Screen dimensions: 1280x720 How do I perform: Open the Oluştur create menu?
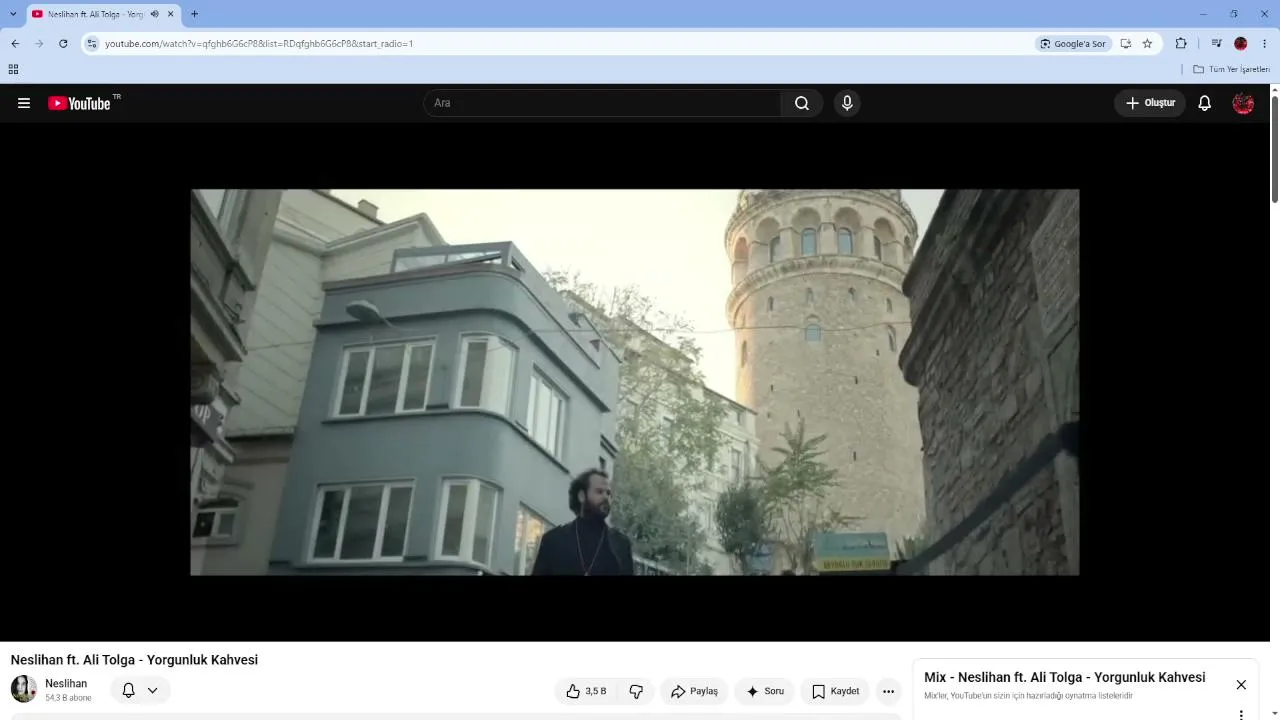[x=1150, y=103]
